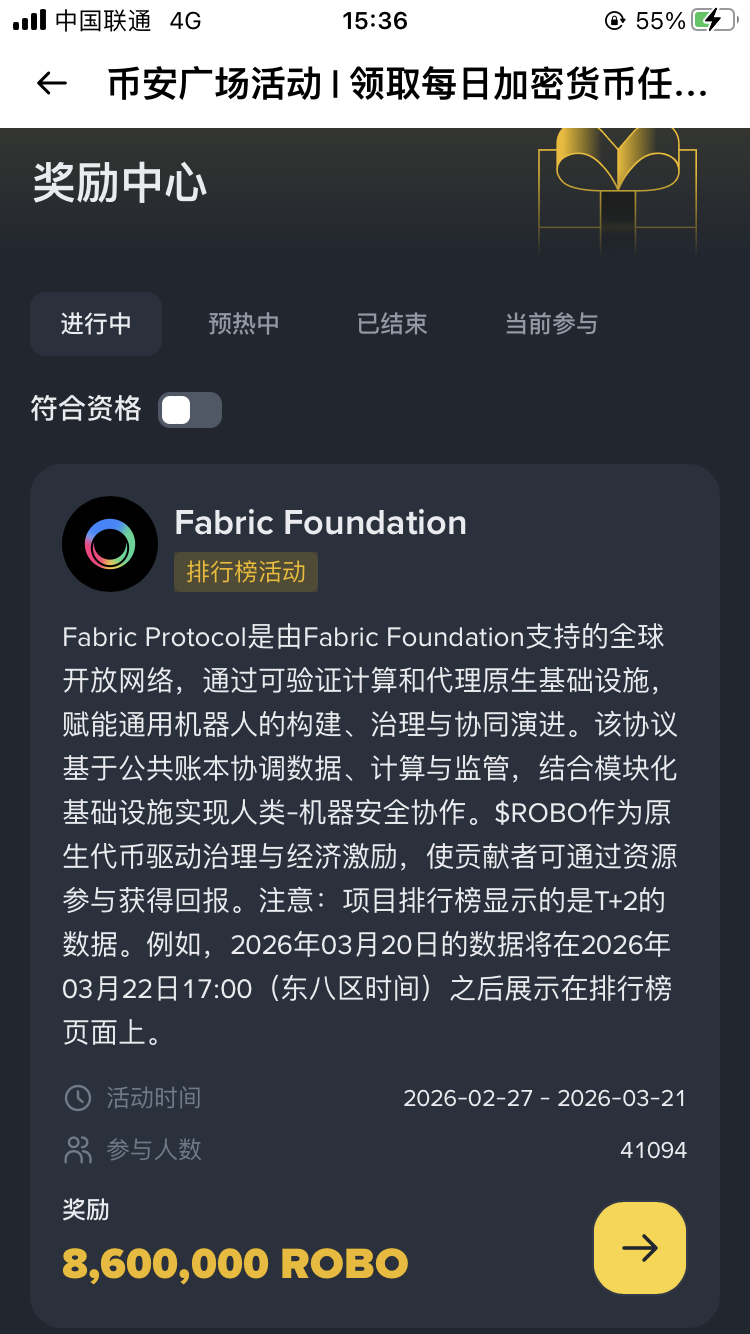The width and height of the screenshot is (750, 1334).
Task: Tap the back arrow in header
Action: point(51,83)
